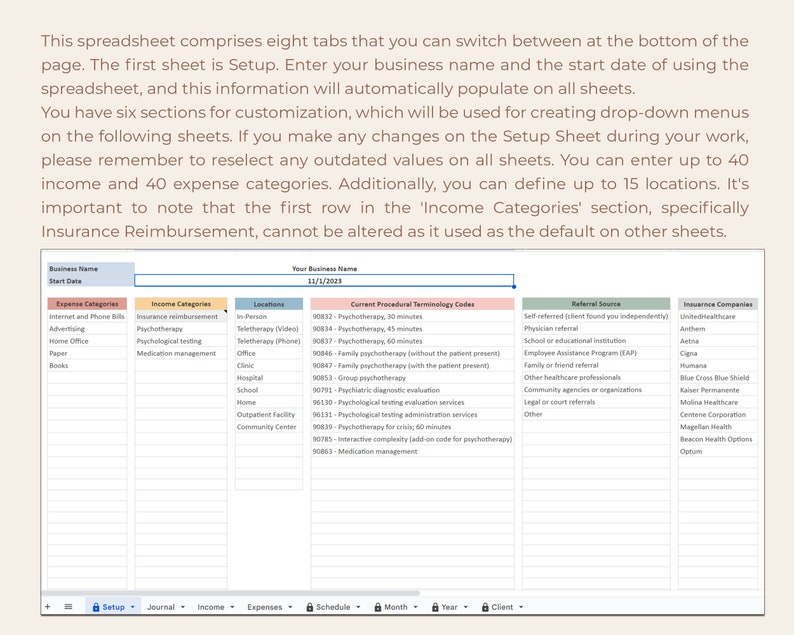
Task: Open the Setup tab dropdown arrow
Action: click(133, 607)
